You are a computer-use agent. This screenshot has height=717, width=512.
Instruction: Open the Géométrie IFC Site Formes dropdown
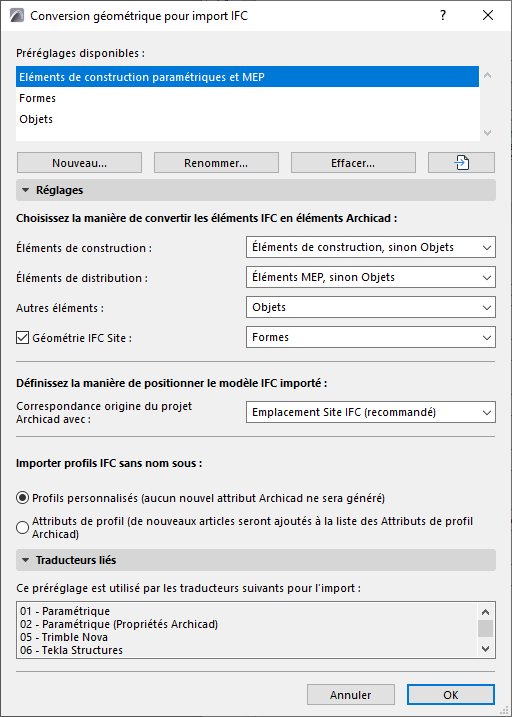[371, 337]
